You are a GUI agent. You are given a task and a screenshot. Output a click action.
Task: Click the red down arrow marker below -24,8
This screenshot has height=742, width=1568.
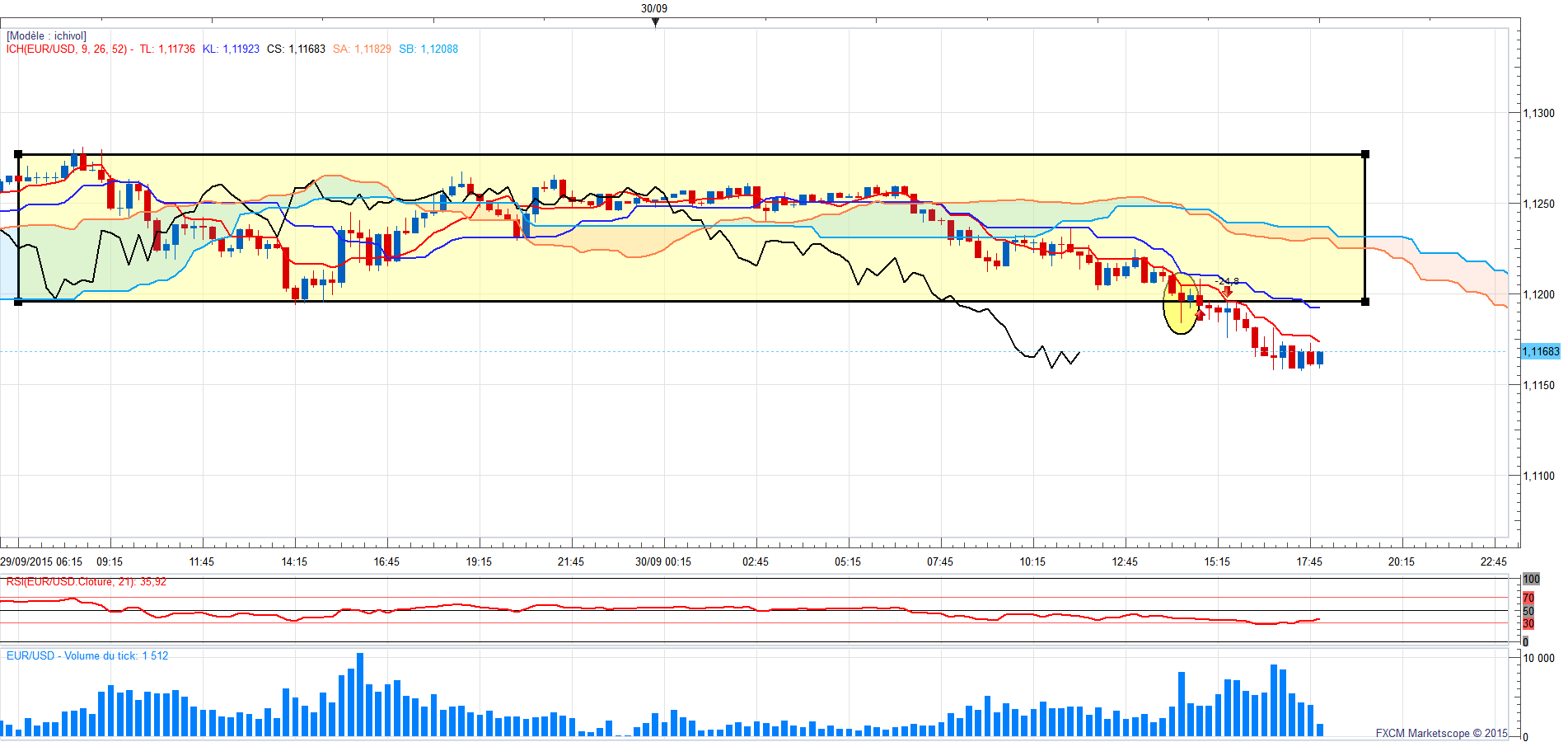[x=1228, y=291]
